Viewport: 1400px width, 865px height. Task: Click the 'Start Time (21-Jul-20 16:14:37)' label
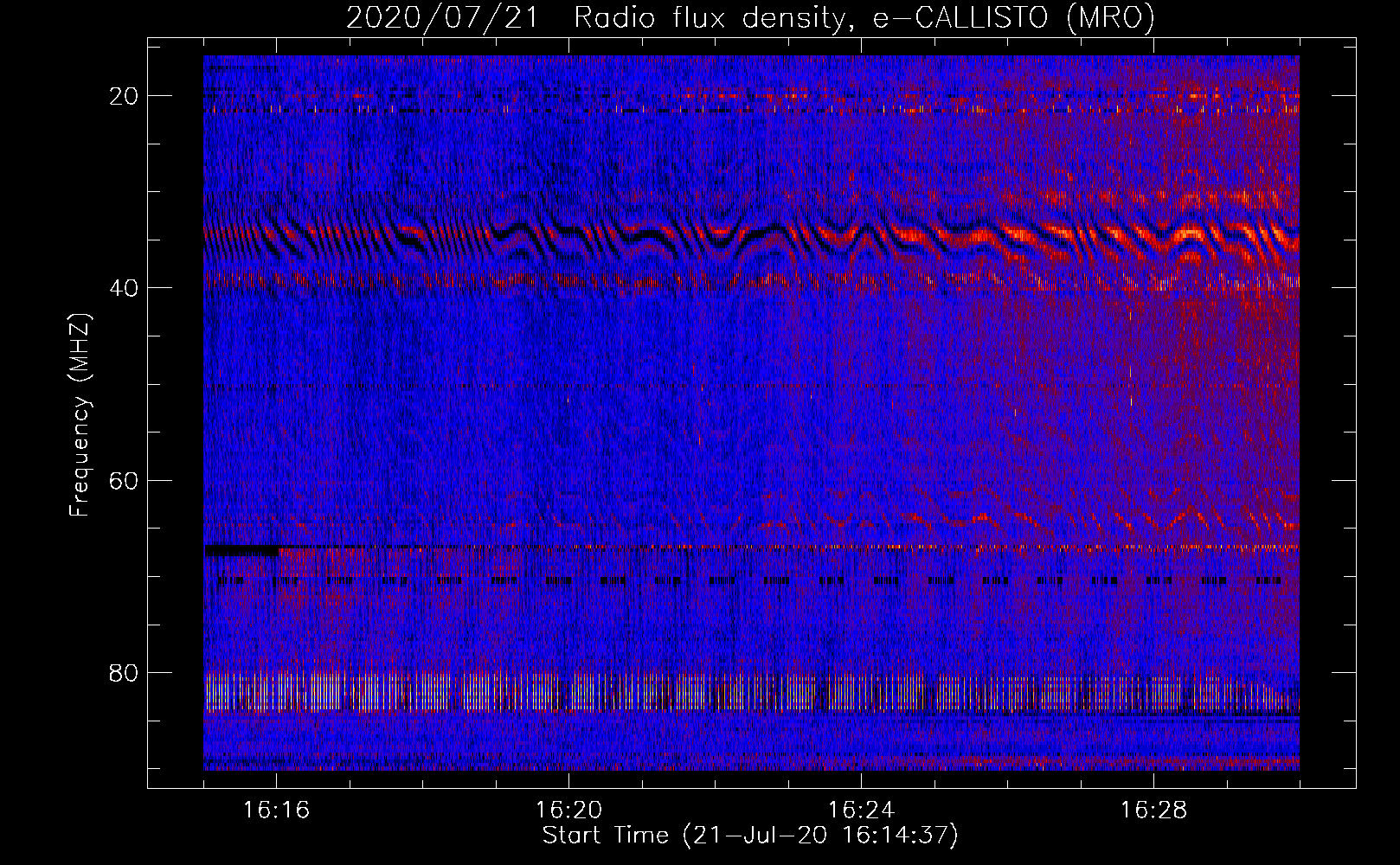tap(750, 836)
